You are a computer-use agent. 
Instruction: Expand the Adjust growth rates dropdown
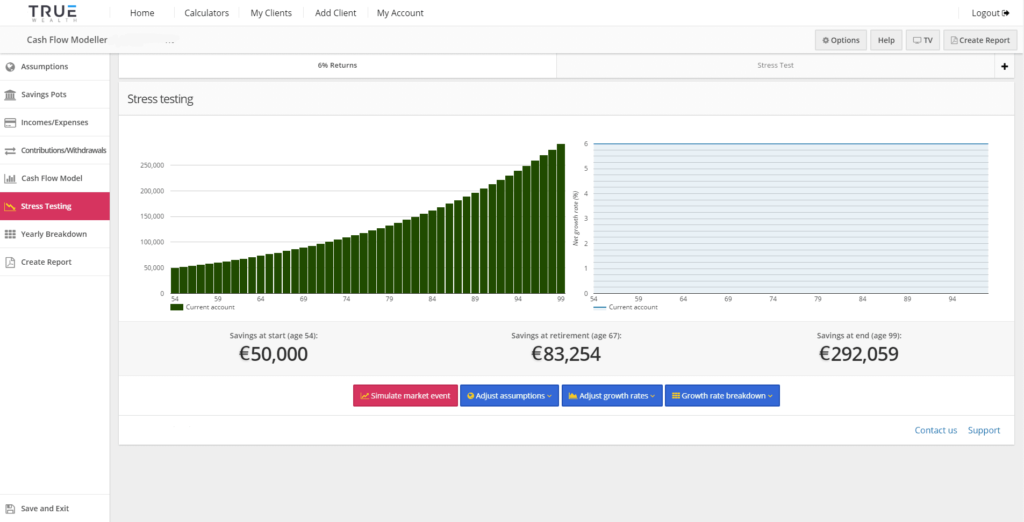point(612,395)
